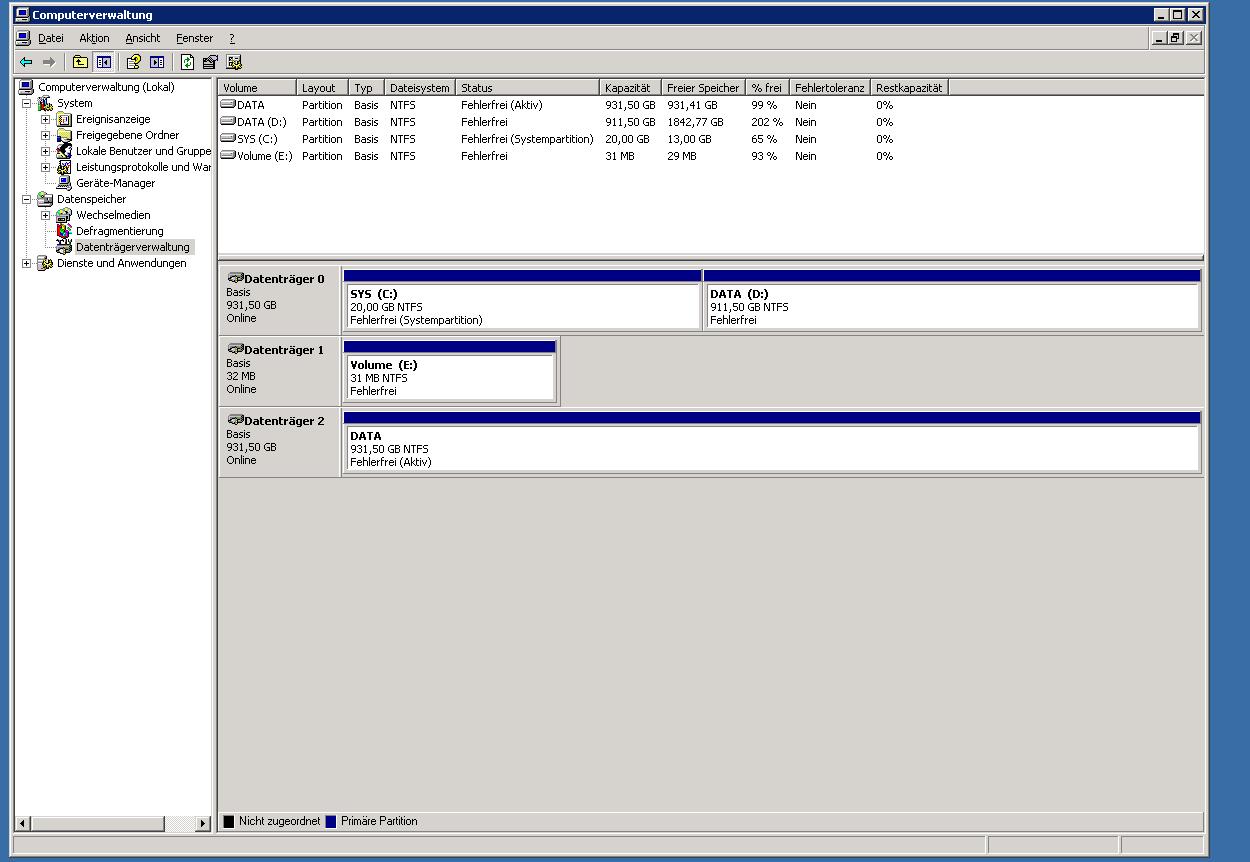Select the DATA (D:) row in volume list
Image resolution: width=1250 pixels, height=862 pixels.
tap(710, 122)
